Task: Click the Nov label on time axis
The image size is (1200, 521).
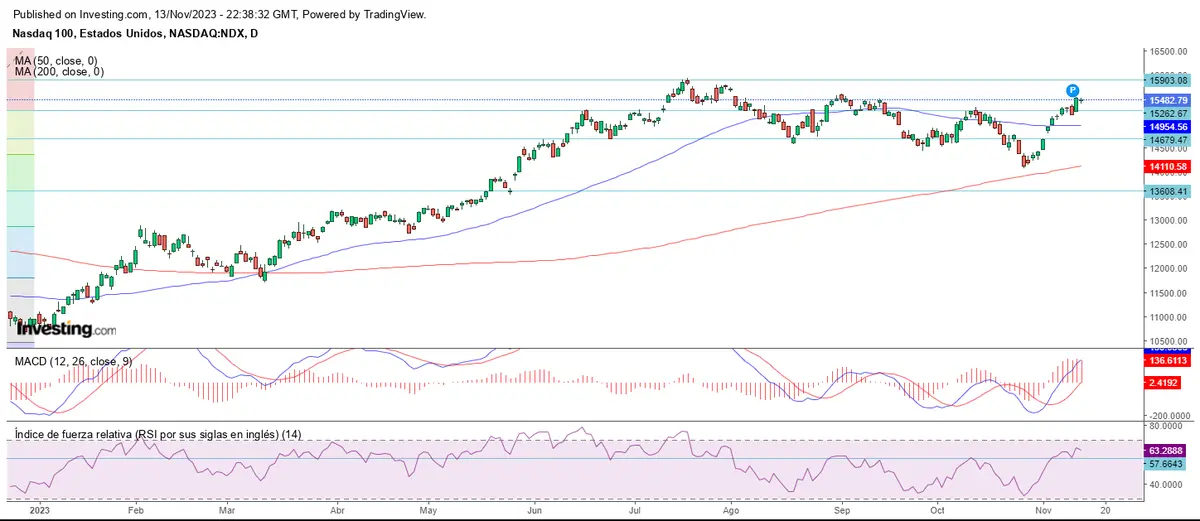Action: pyautogui.click(x=1043, y=509)
